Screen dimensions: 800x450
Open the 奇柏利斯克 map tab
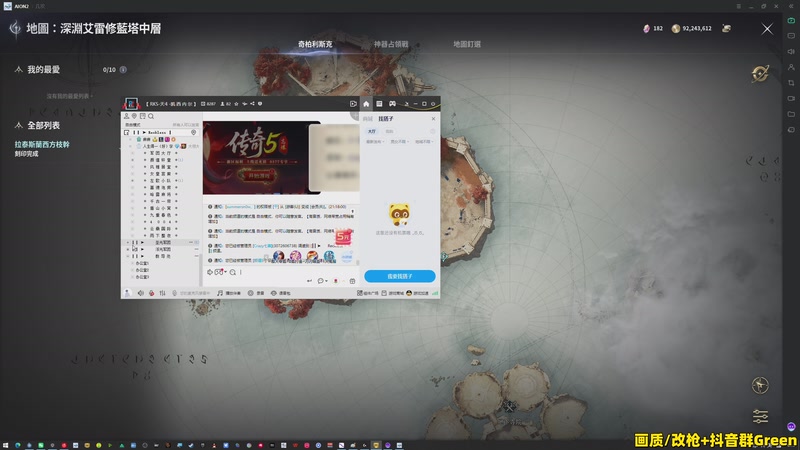click(x=315, y=44)
